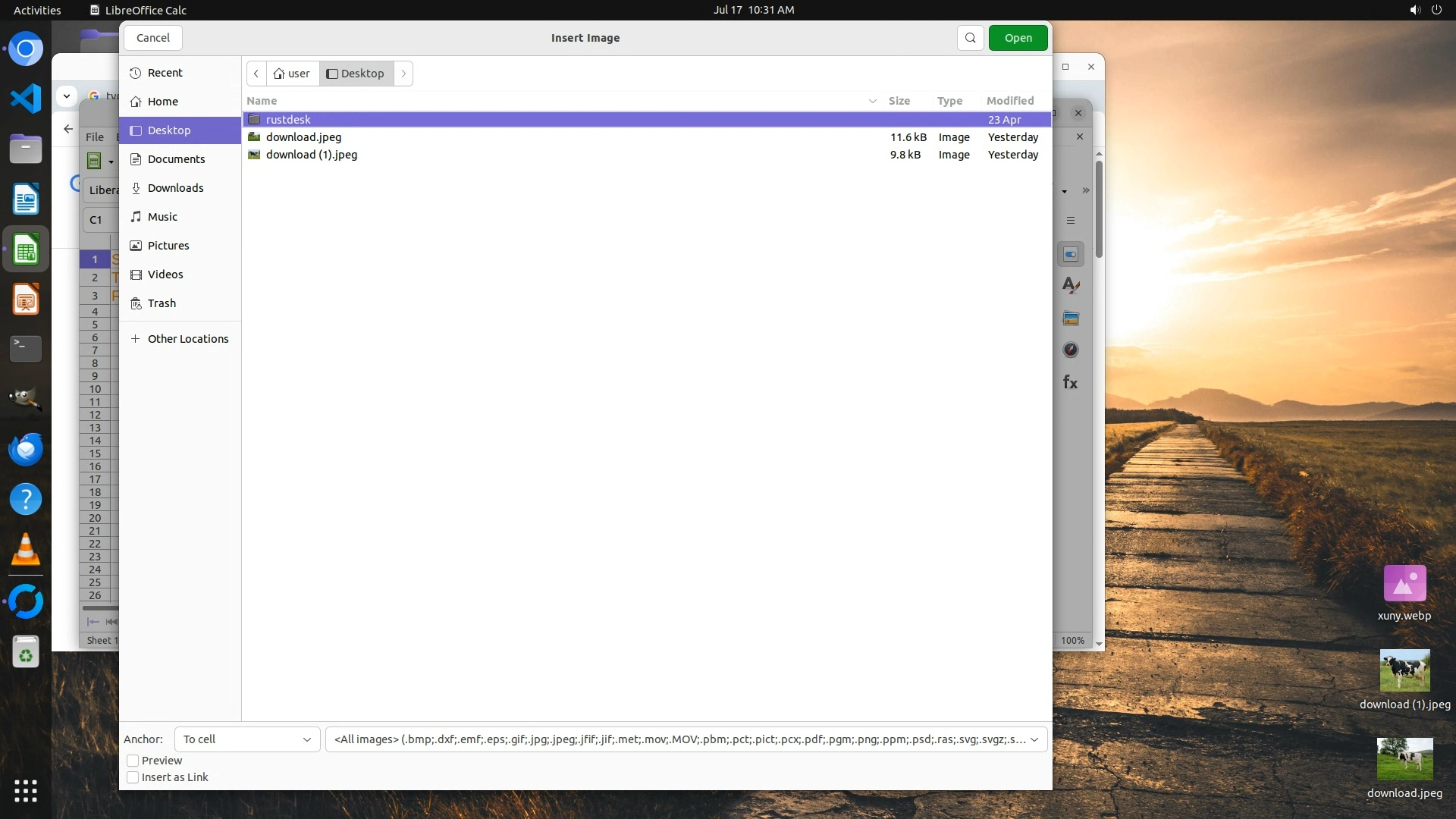This screenshot has height=819, width=1456.
Task: Go to Downloads in places sidebar
Action: point(175,188)
